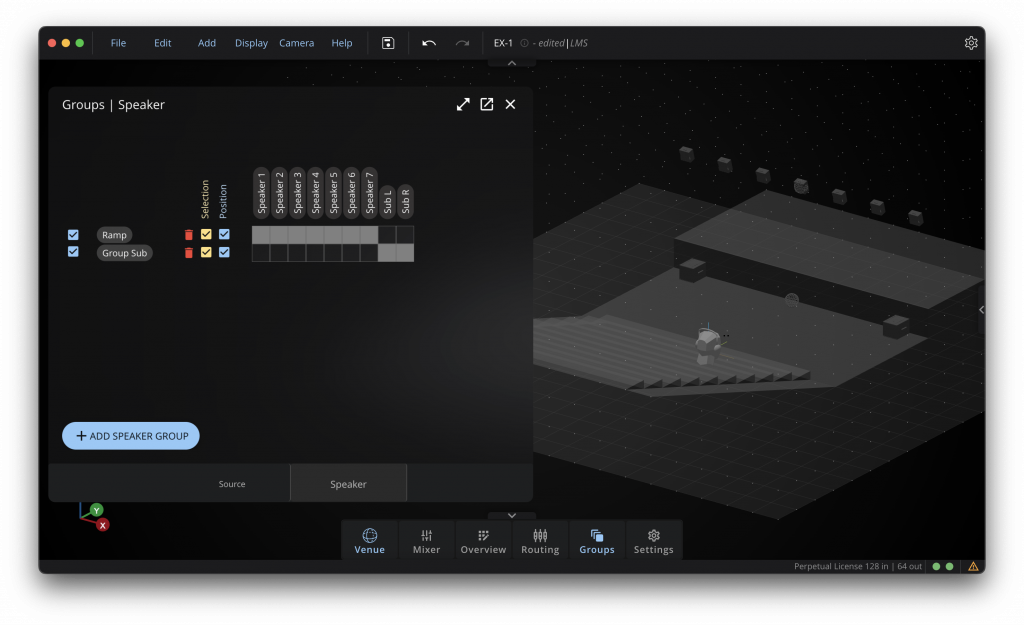Rename the Group Sub label

pos(125,253)
